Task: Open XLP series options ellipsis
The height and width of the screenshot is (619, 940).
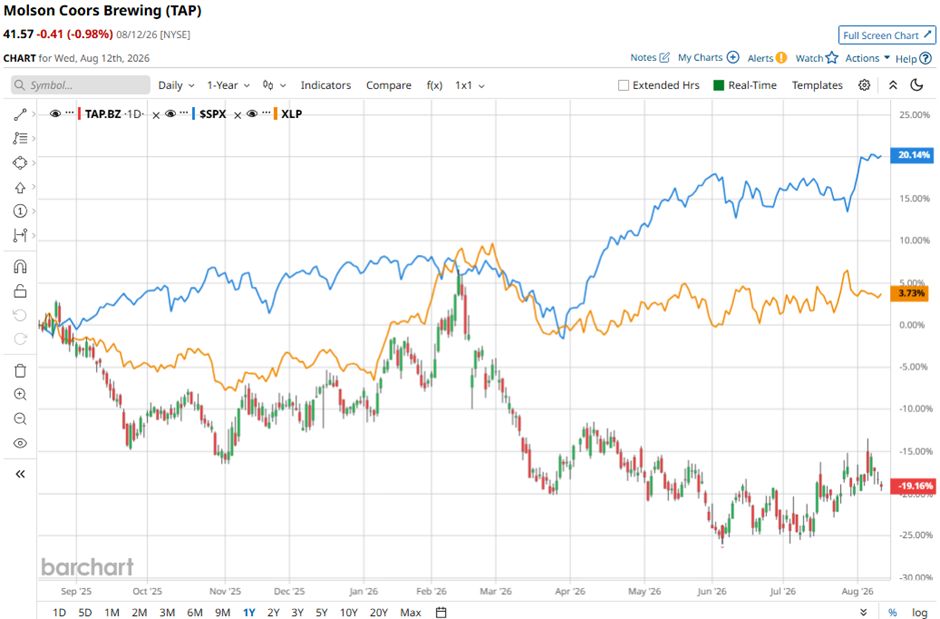Action: pyautogui.click(x=266, y=113)
